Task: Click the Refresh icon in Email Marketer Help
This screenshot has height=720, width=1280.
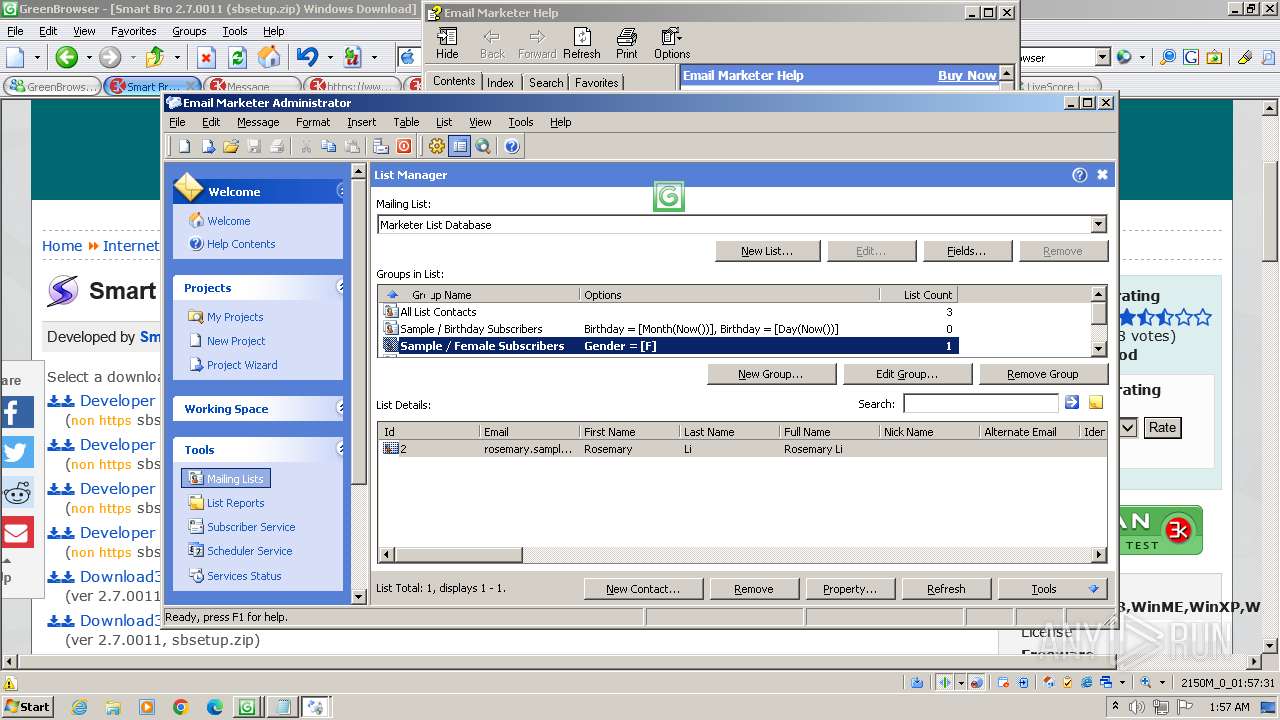Action: tap(582, 43)
